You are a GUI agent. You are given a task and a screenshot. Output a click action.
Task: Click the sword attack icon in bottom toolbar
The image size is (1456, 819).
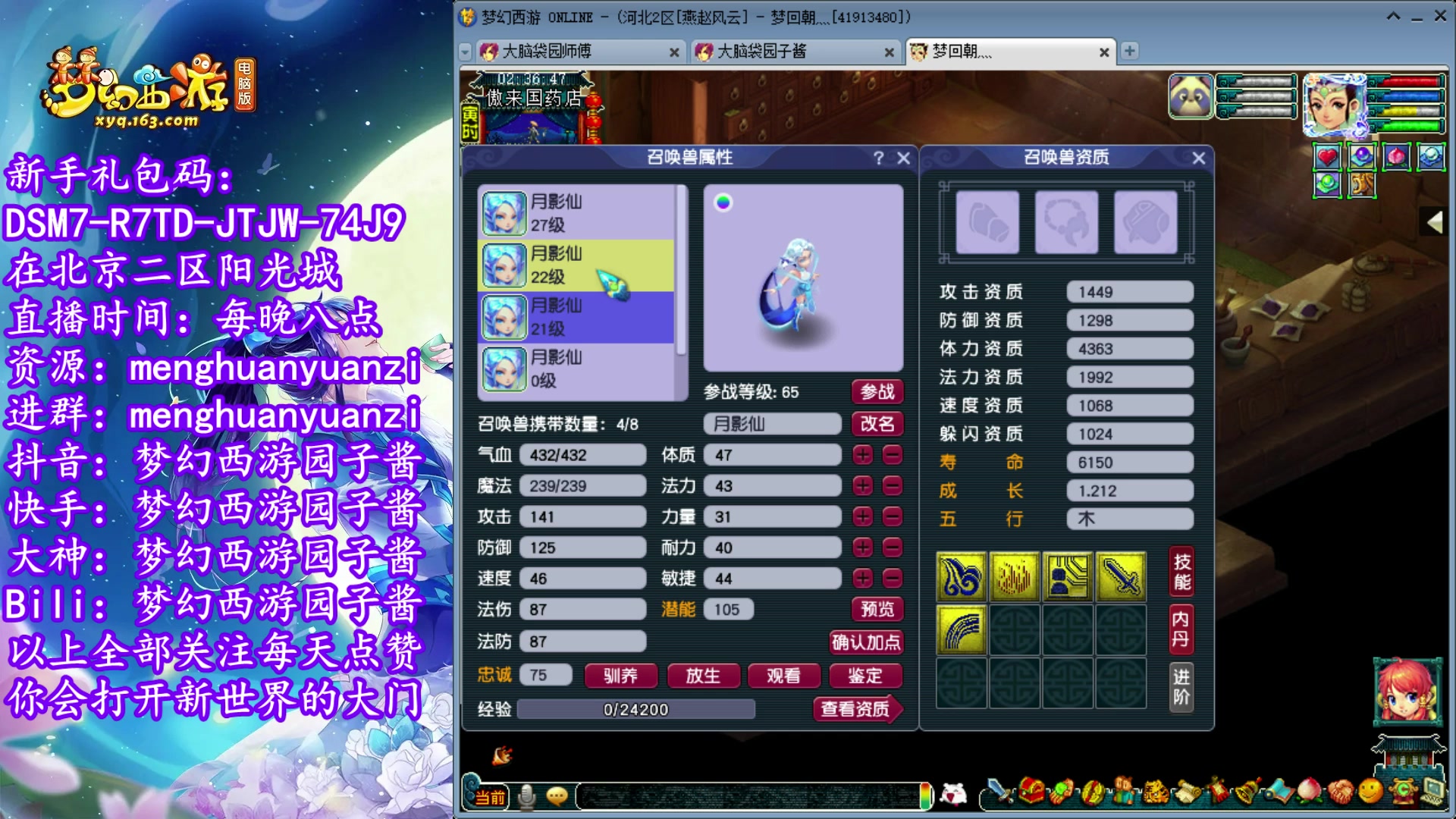pos(1001,792)
